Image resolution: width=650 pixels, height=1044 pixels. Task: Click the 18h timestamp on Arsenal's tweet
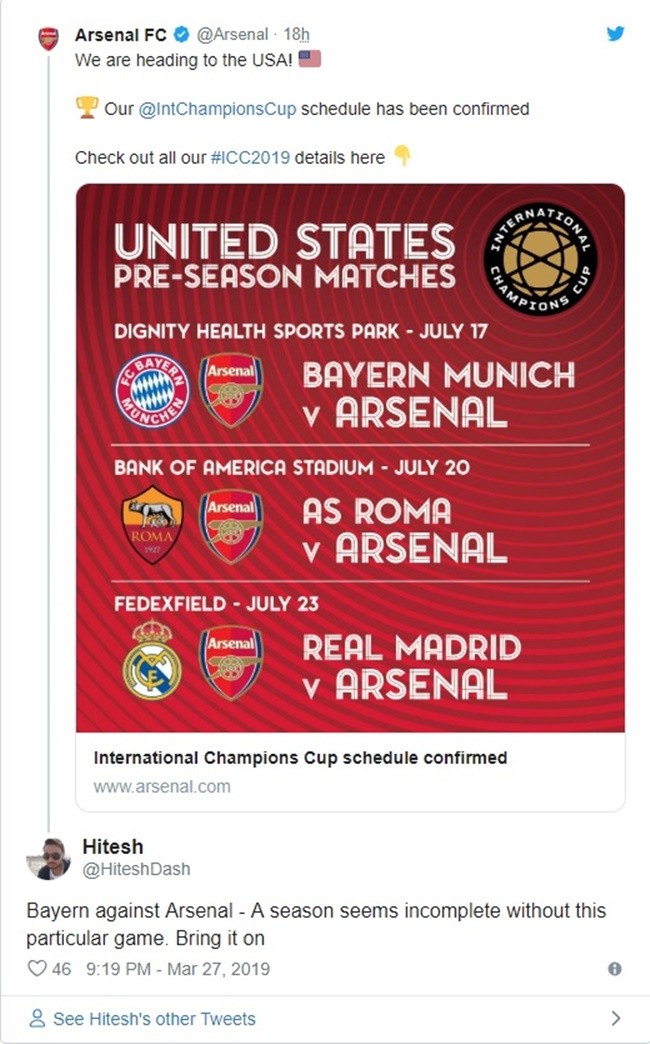coord(297,32)
